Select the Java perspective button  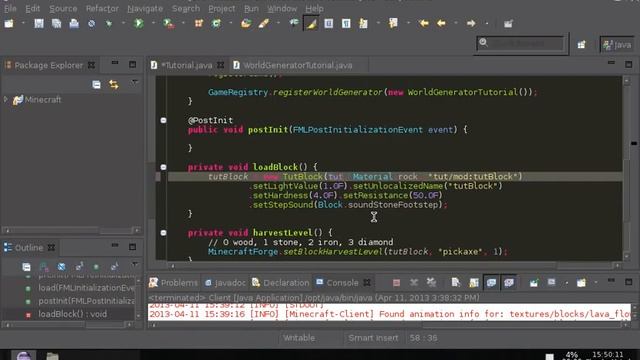[x=618, y=44]
